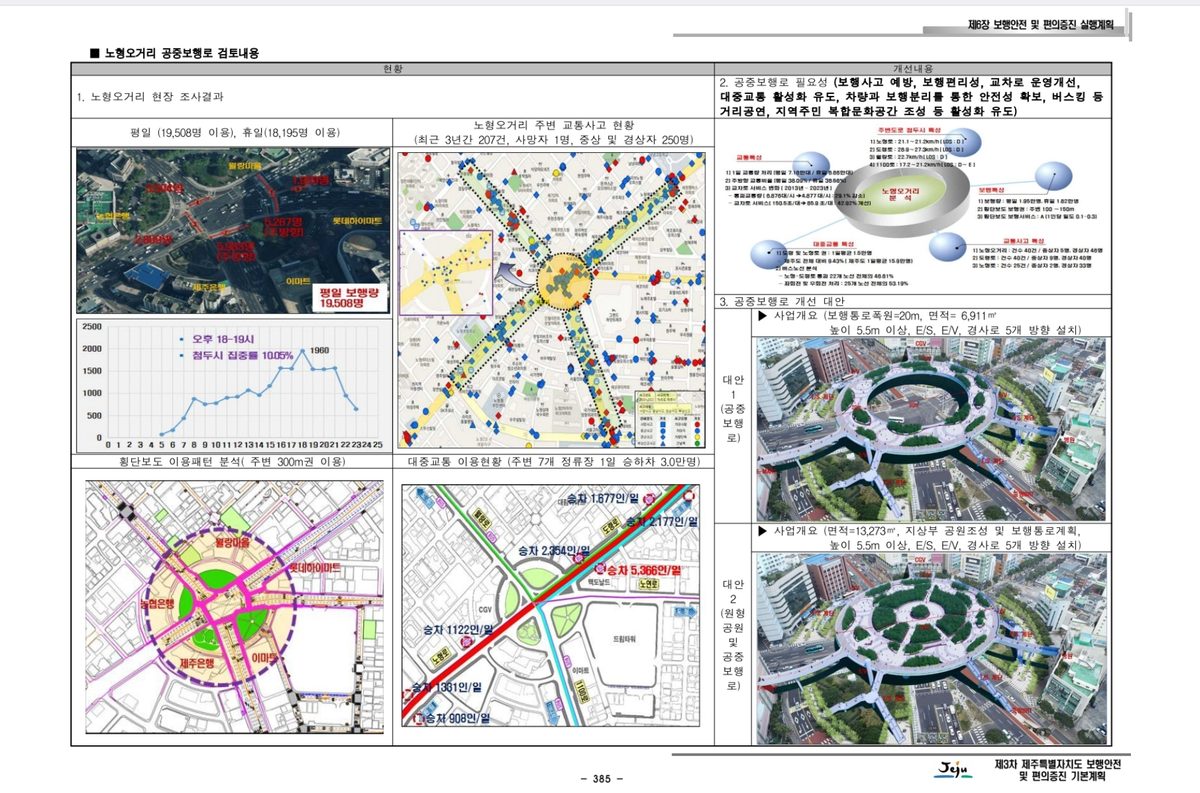
Task: Click the '승차 2,177인/일' label on the transit map
Action: pyautogui.click(x=662, y=522)
